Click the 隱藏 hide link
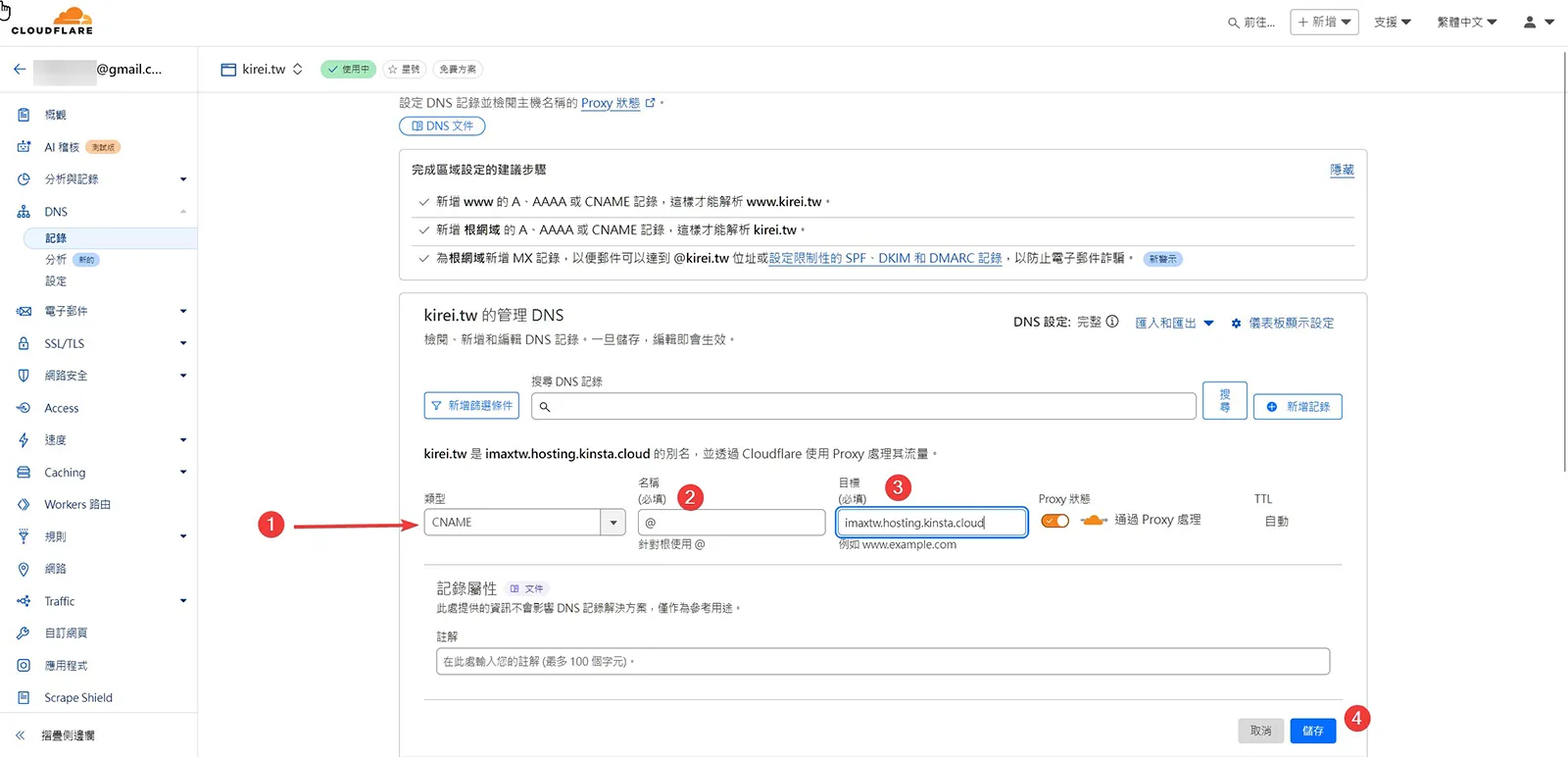The image size is (1568, 757). coord(1342,170)
